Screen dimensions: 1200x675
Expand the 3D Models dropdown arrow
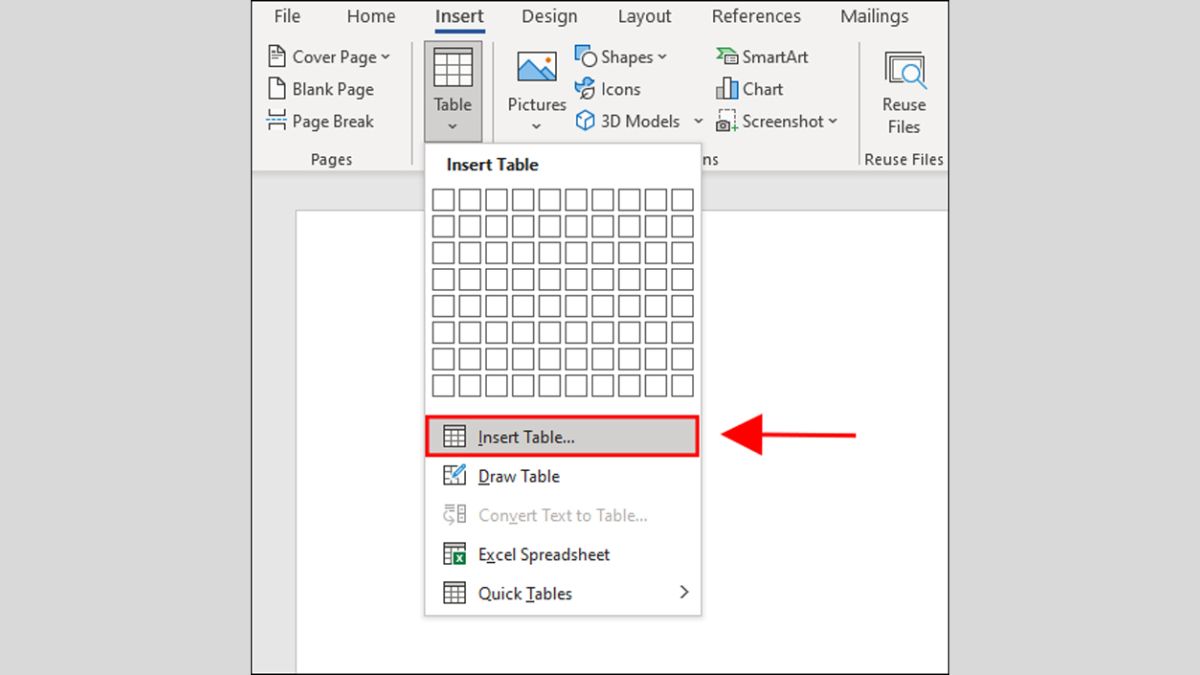pyautogui.click(x=698, y=121)
